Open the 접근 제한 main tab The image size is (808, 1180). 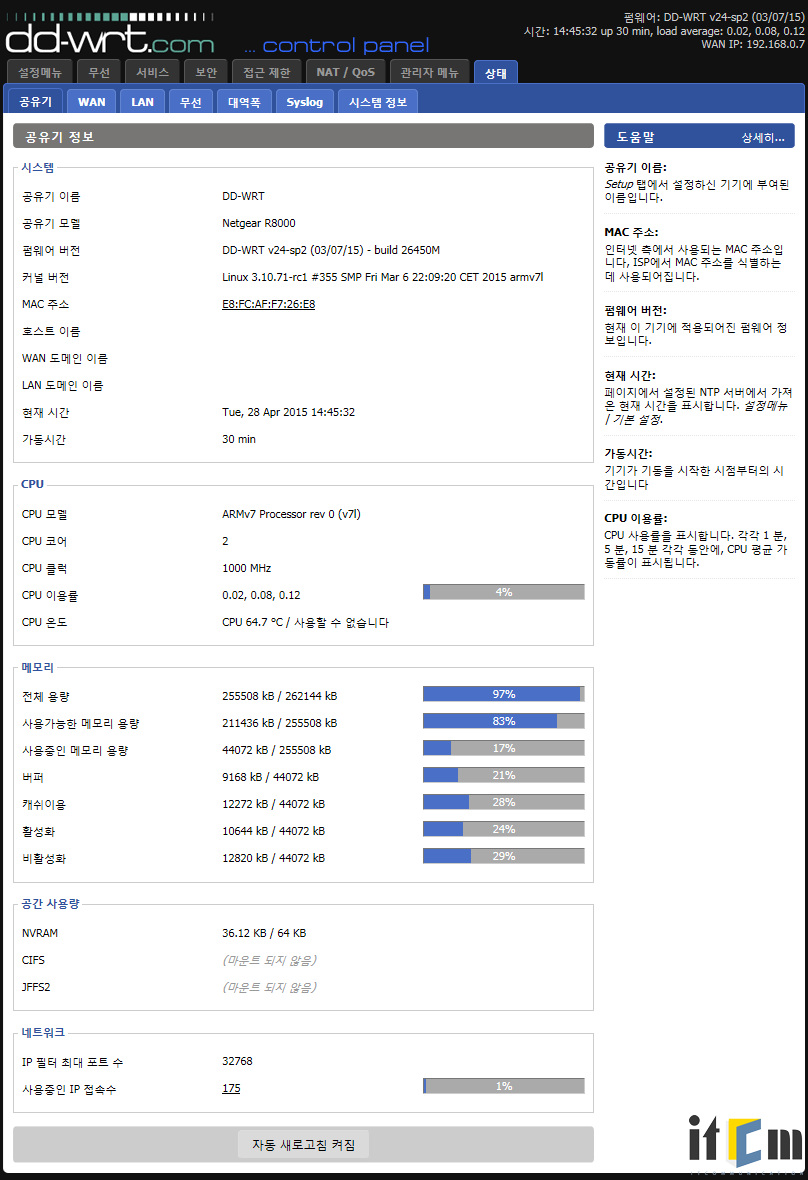266,72
